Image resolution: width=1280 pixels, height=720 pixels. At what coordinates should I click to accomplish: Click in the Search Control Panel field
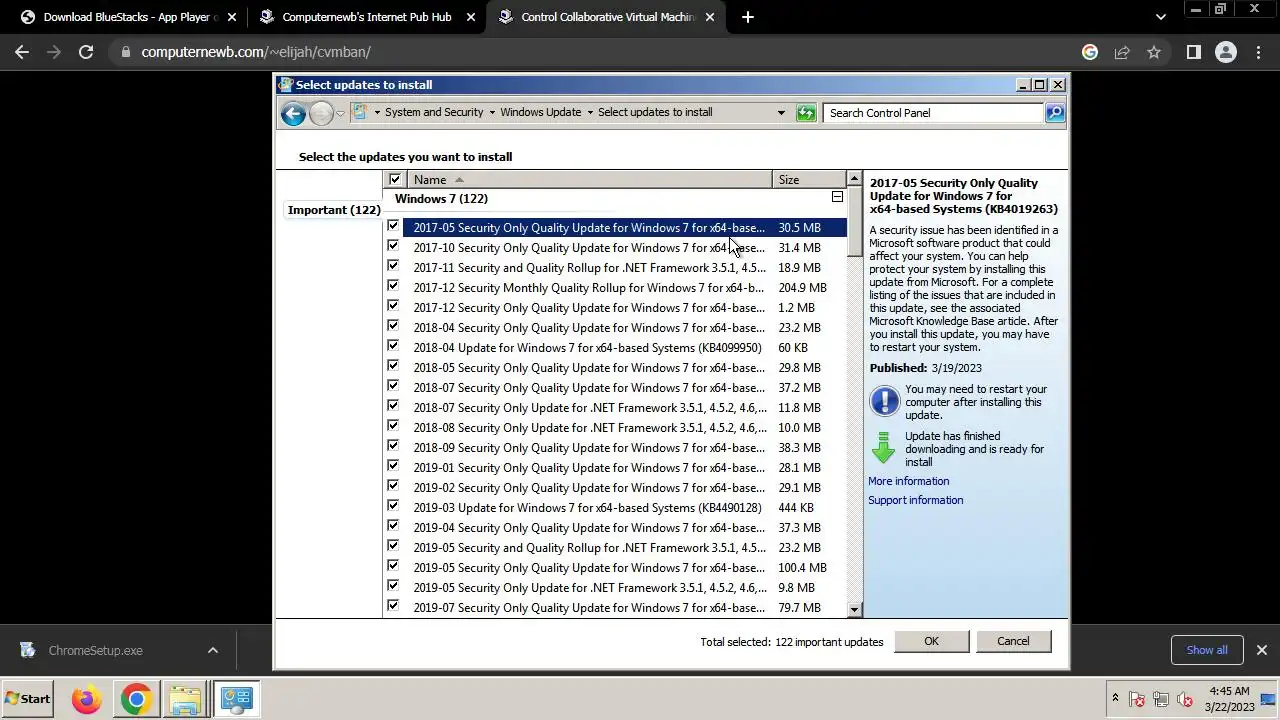934,113
